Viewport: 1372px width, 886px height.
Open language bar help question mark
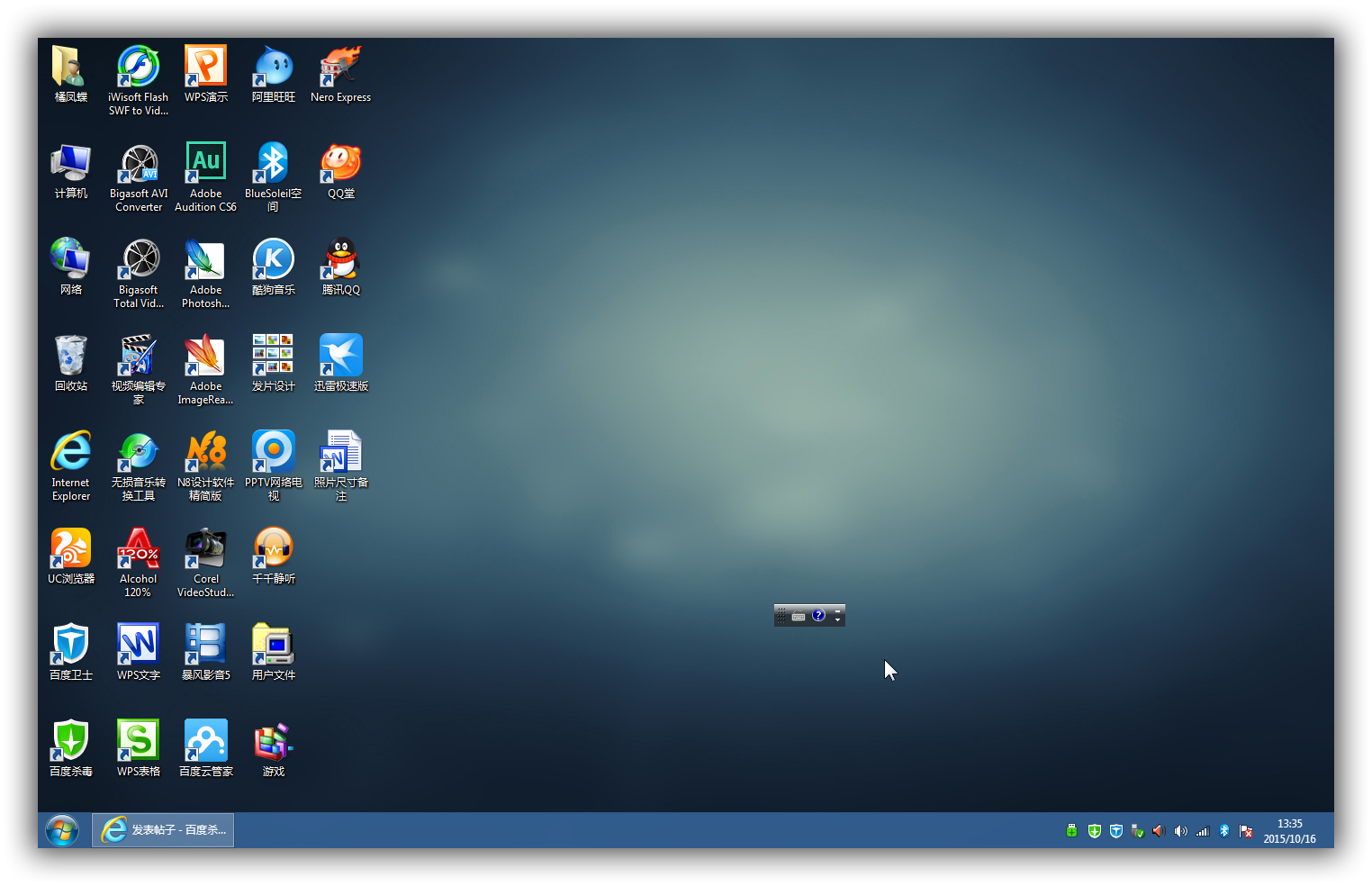818,616
